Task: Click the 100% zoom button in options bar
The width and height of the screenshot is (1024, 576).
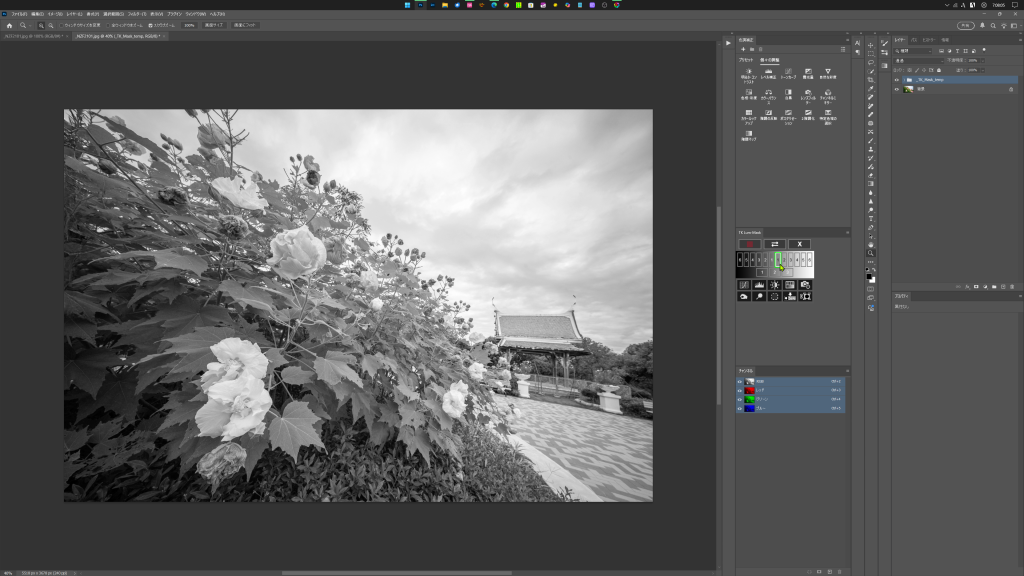Action: pos(189,25)
